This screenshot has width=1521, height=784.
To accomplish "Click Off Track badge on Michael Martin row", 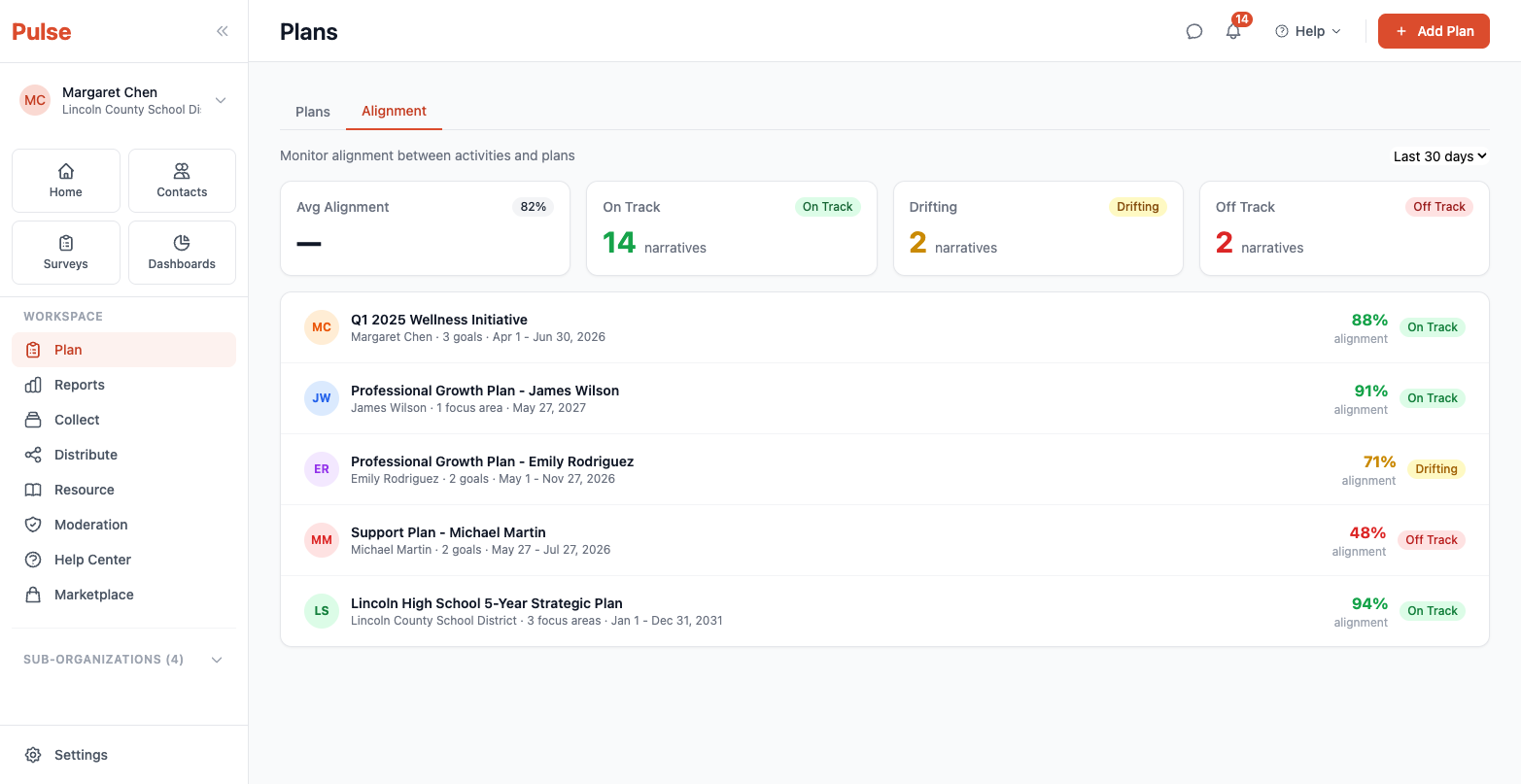I will (x=1432, y=540).
